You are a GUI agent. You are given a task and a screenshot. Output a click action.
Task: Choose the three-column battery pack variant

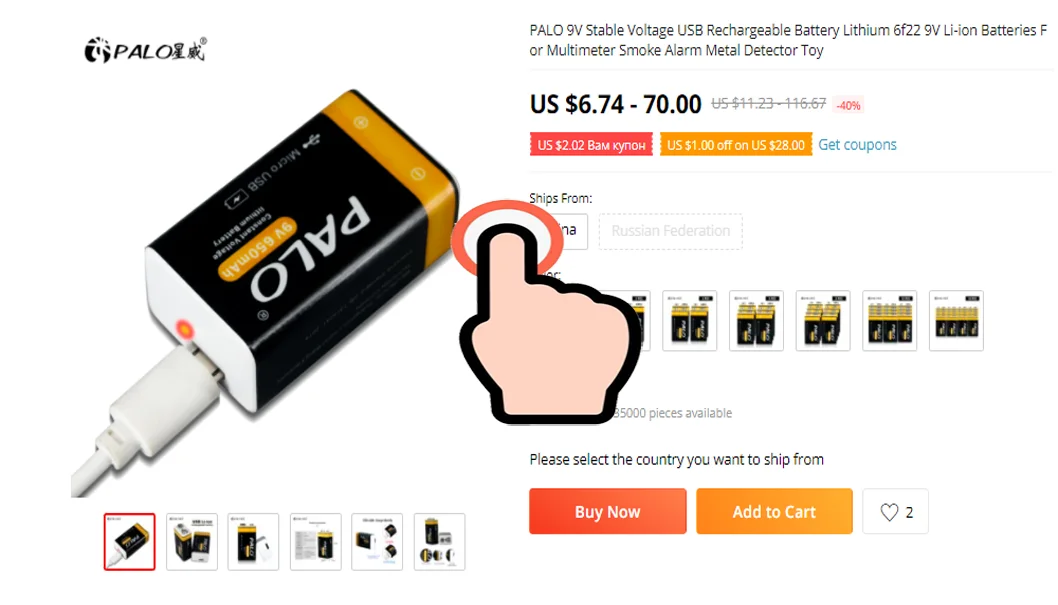(x=889, y=321)
